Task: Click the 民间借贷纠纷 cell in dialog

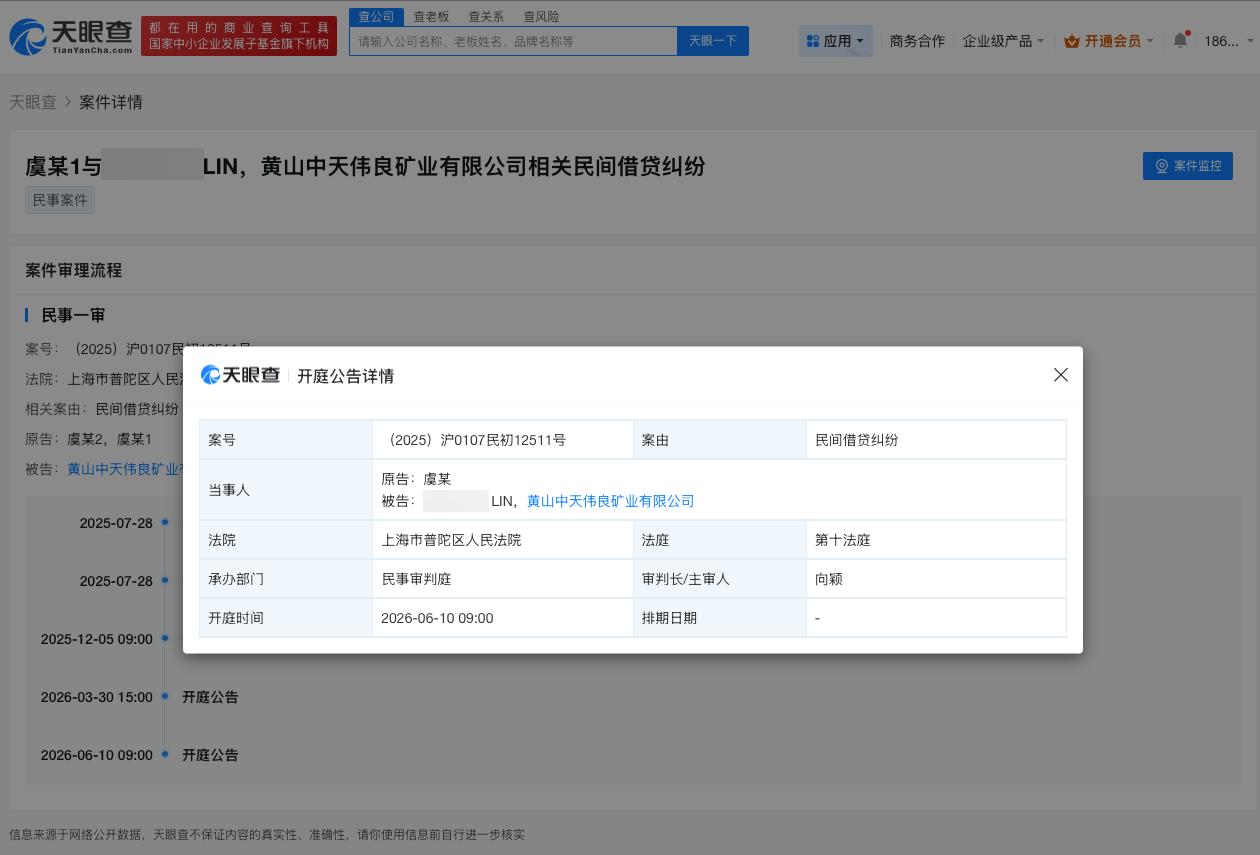Action: coord(936,440)
